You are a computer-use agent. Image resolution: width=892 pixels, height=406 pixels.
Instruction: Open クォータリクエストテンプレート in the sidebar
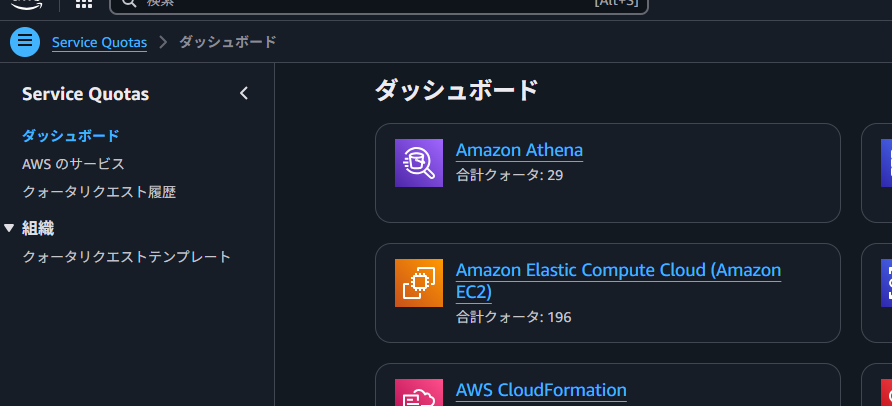pyautogui.click(x=126, y=256)
